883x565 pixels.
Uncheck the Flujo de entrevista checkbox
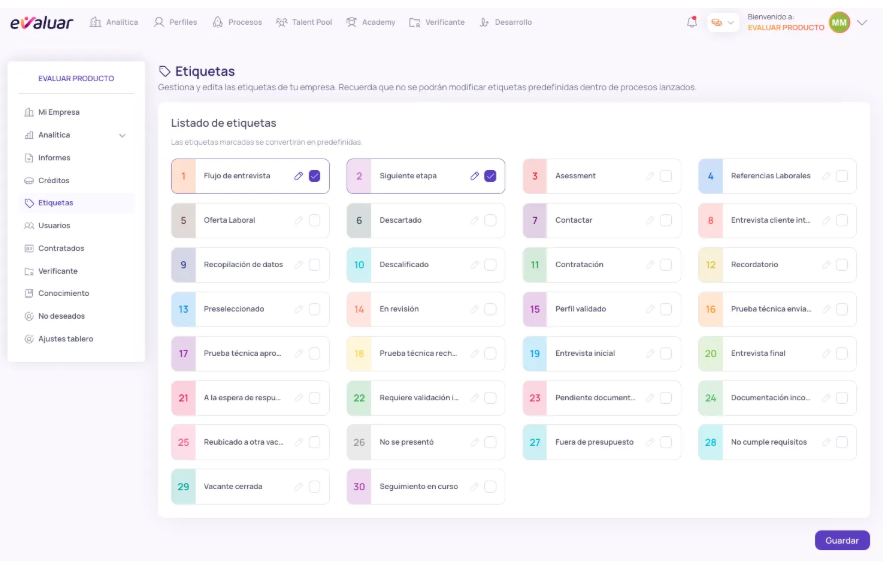point(314,176)
